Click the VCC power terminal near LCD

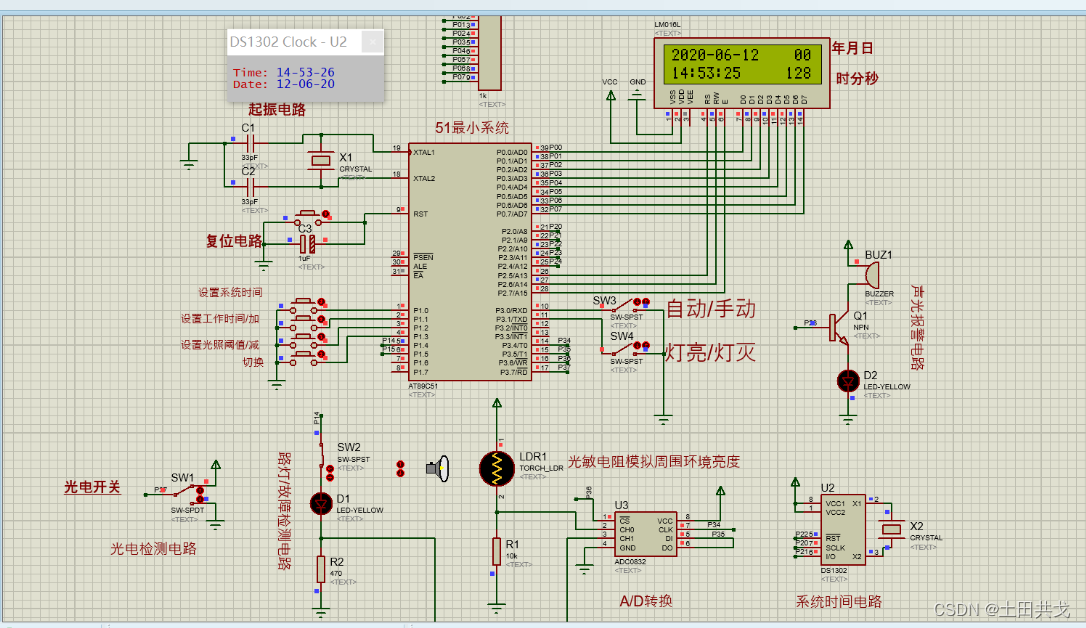tap(610, 96)
